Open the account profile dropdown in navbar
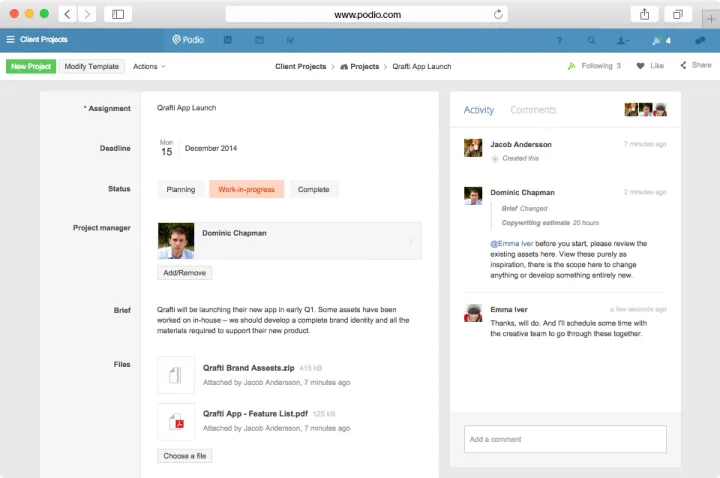720x478 pixels. point(623,41)
